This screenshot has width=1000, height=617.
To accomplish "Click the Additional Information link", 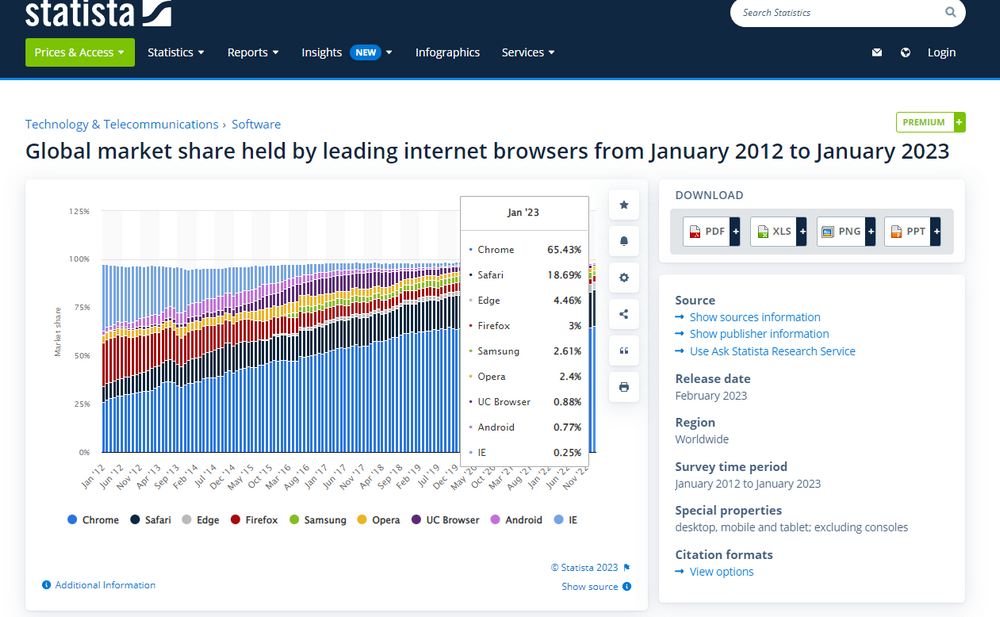I will [105, 585].
